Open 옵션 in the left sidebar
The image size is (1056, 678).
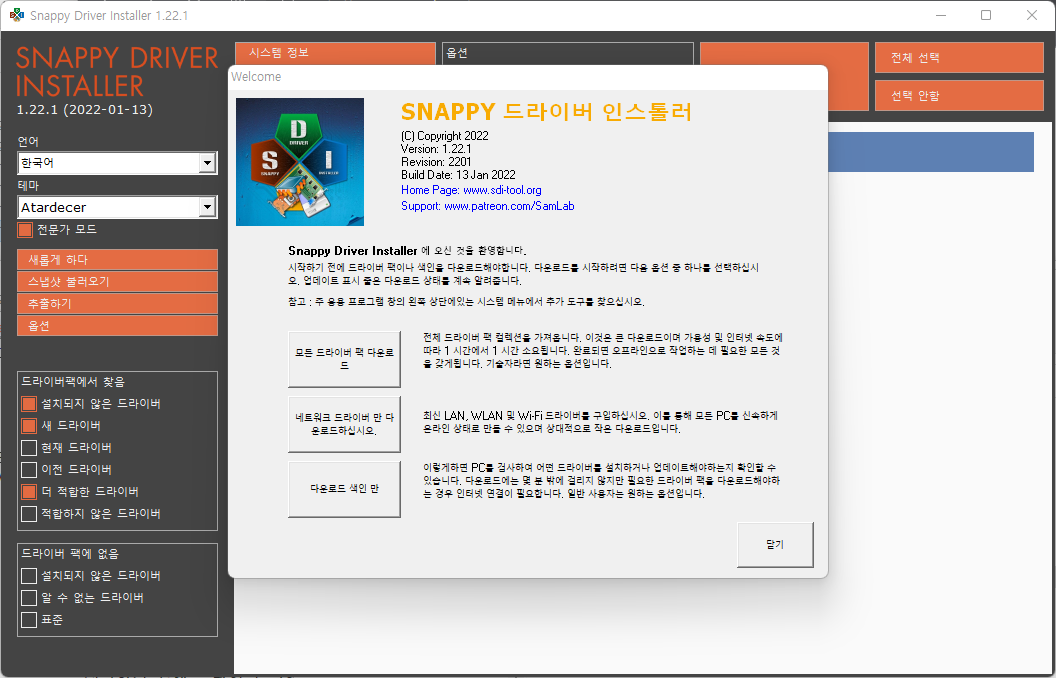pyautogui.click(x=117, y=326)
